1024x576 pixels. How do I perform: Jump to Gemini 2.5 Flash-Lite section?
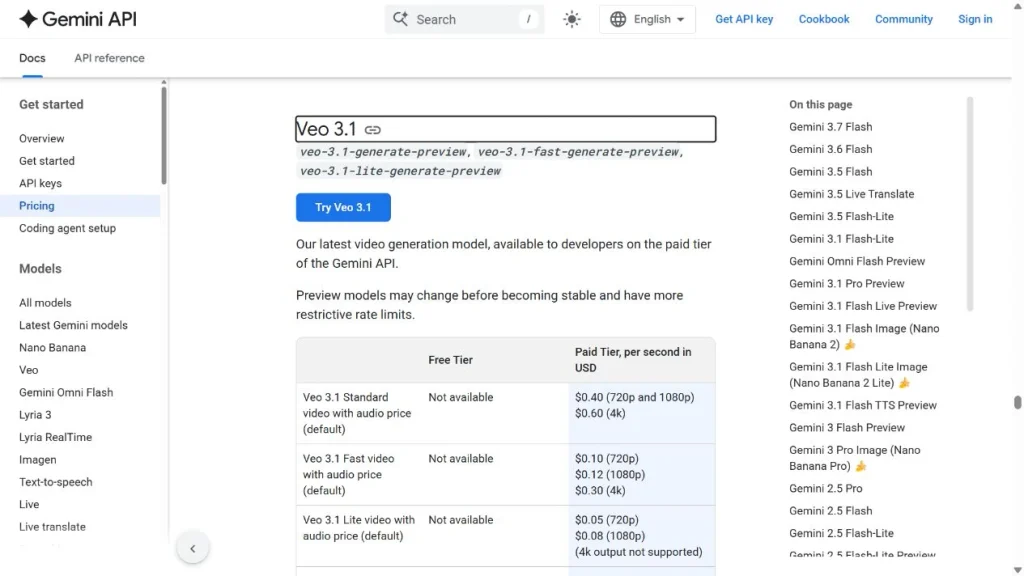coord(841,534)
